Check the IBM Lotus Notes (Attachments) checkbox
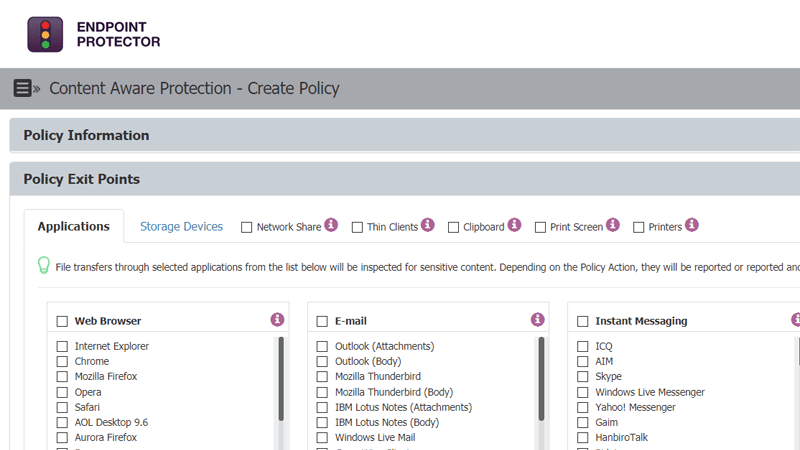 click(322, 407)
